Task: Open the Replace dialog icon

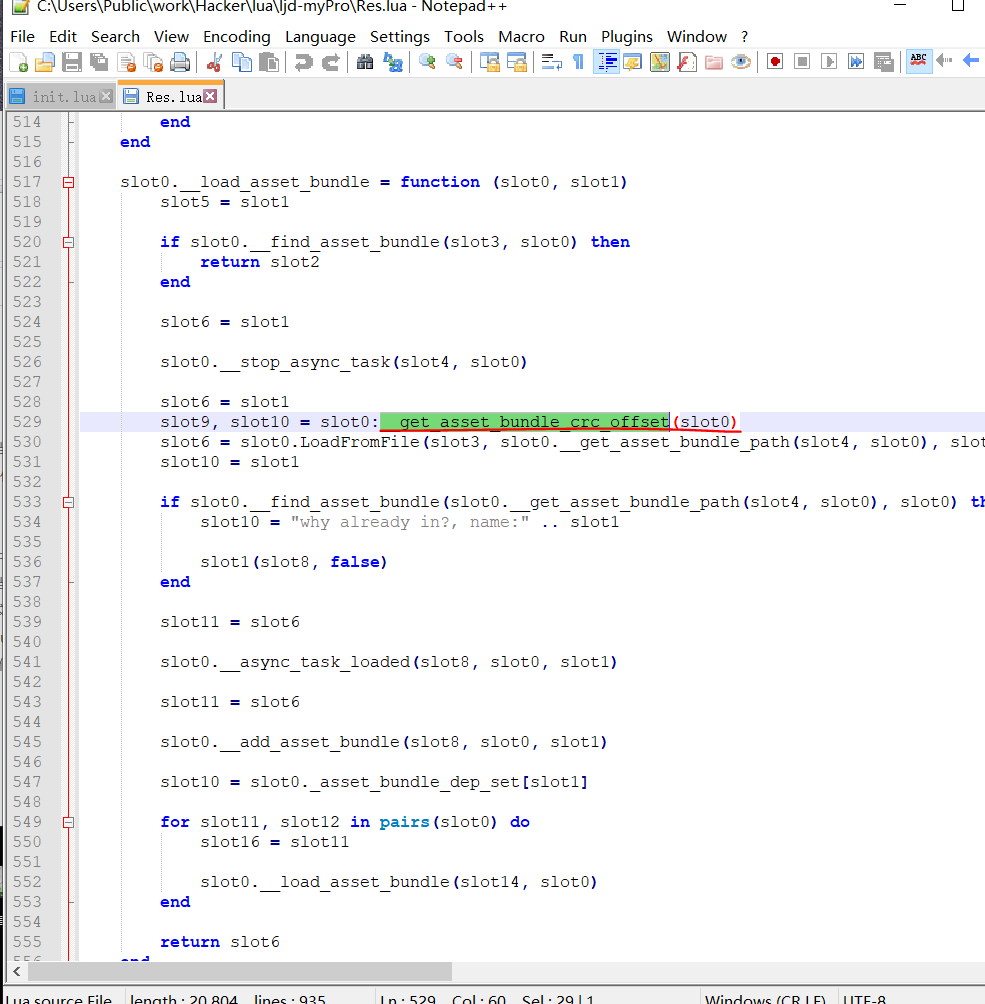Action: [392, 62]
